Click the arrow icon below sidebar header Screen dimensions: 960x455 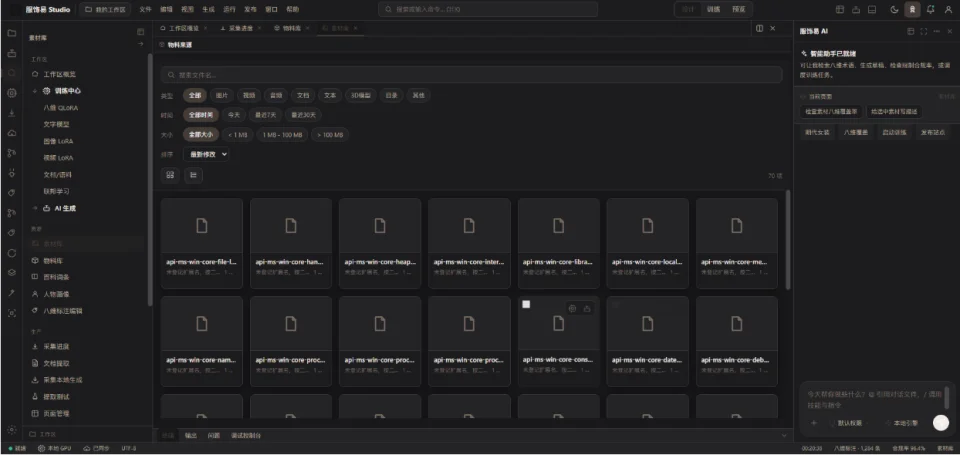tap(141, 44)
